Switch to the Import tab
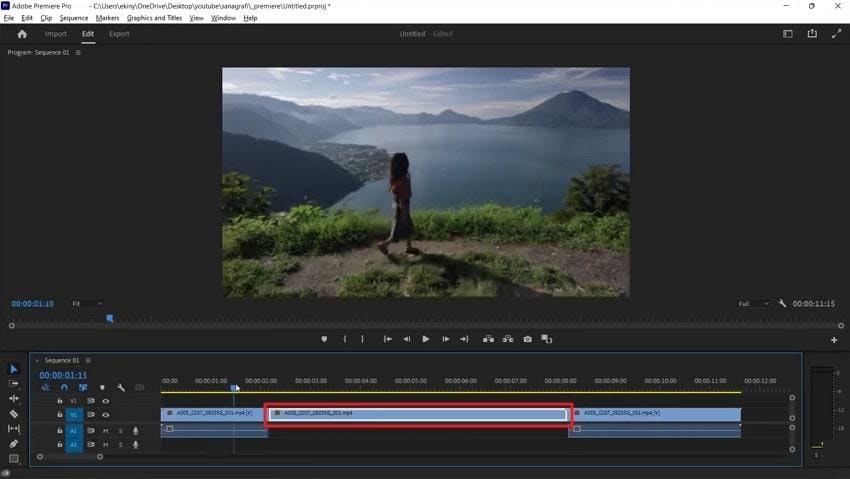This screenshot has width=850, height=479. 55,34
